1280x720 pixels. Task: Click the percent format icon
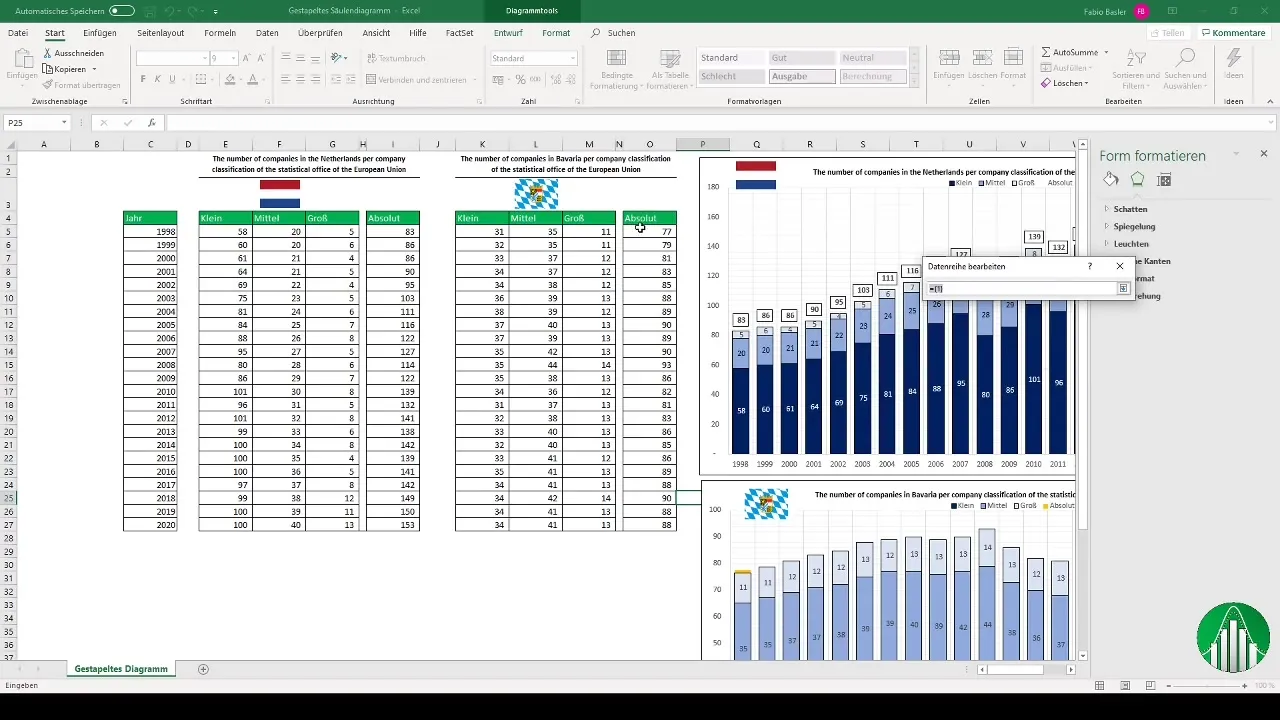[522, 79]
